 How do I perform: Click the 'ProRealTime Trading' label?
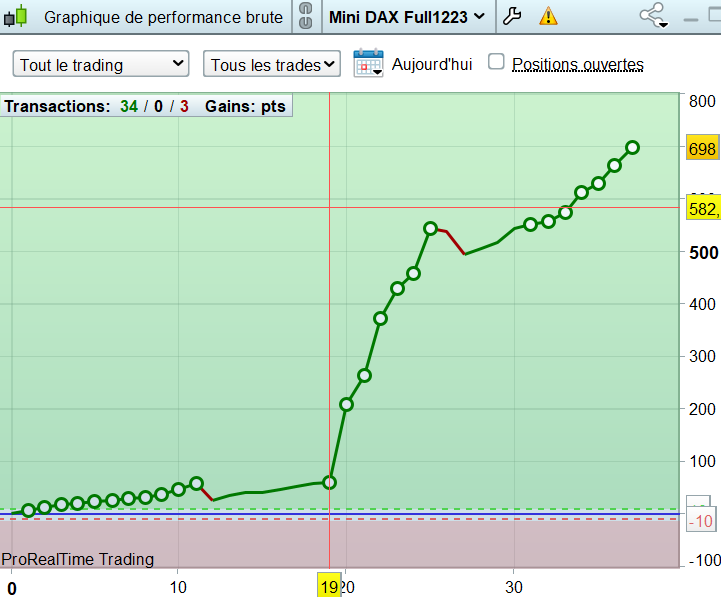77,559
